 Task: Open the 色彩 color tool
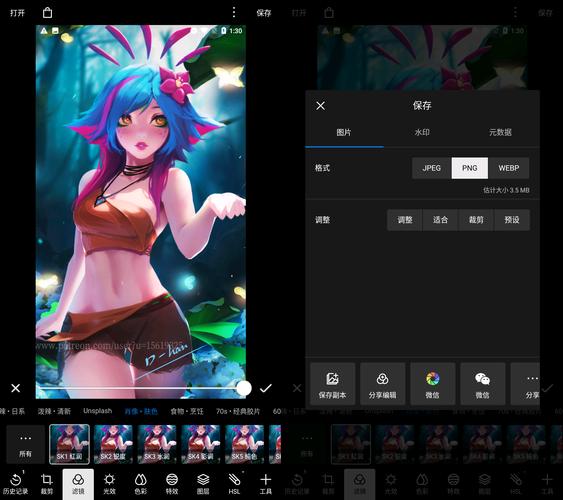coord(140,484)
